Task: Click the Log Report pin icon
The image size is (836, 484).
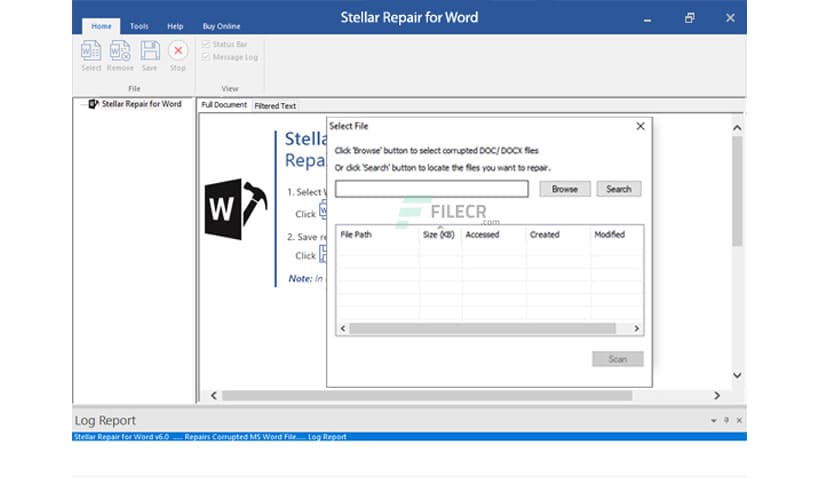Action: click(726, 421)
